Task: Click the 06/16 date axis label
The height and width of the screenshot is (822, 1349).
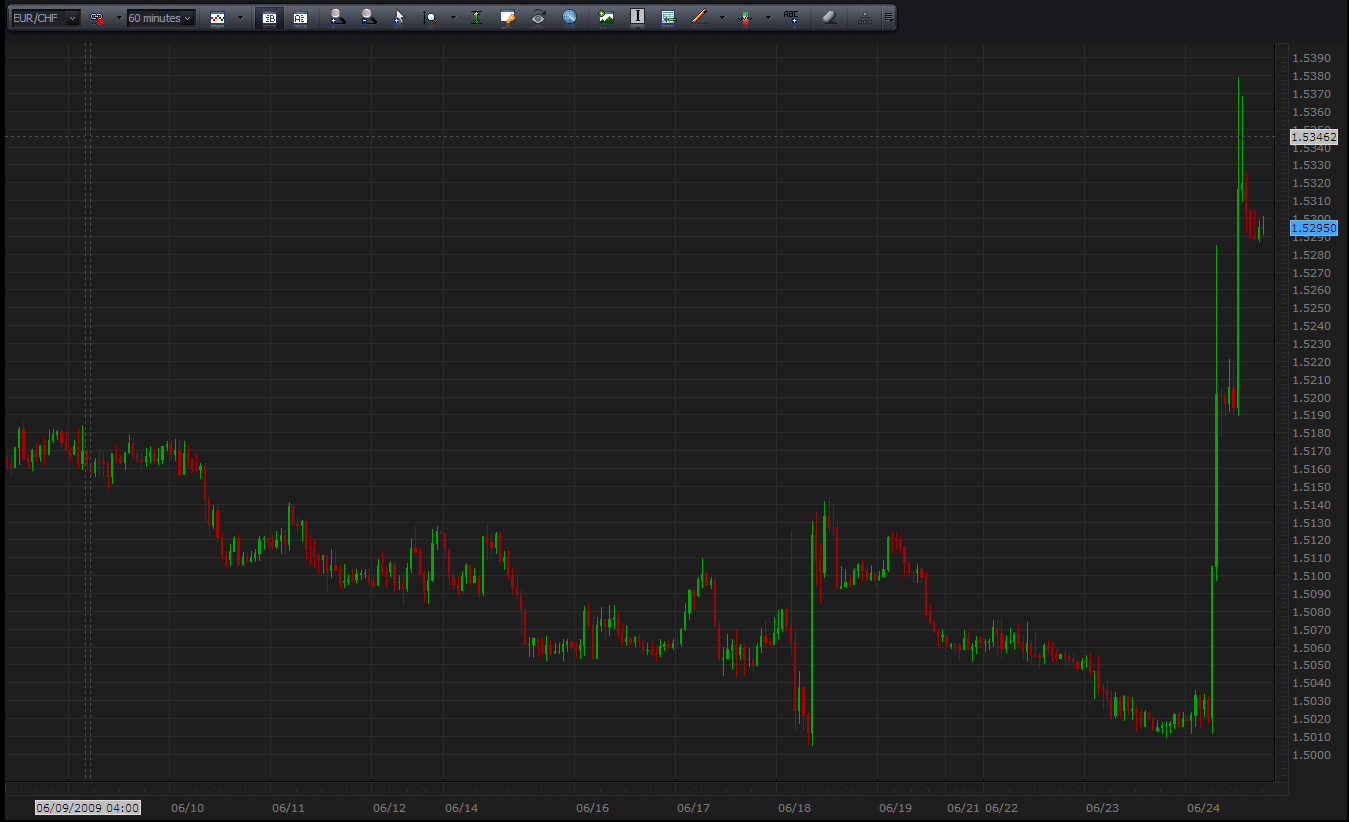Action: 592,807
